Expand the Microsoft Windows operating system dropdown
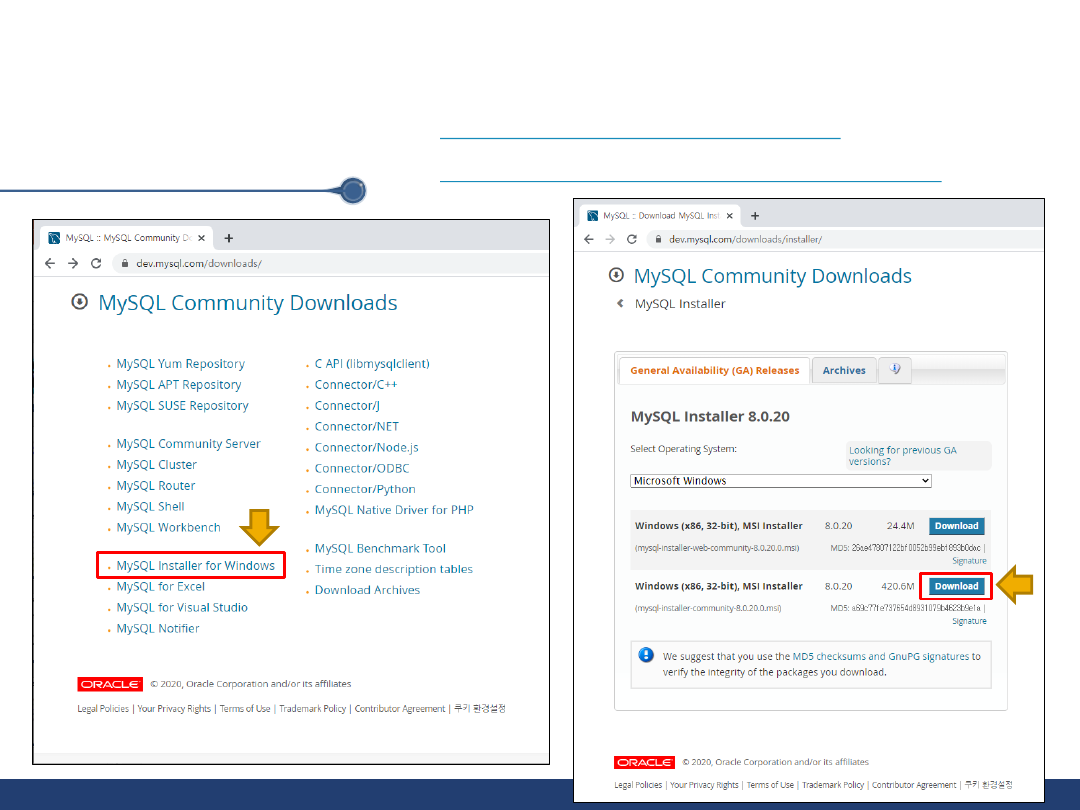Screen dimensions: 1080x810 point(780,481)
